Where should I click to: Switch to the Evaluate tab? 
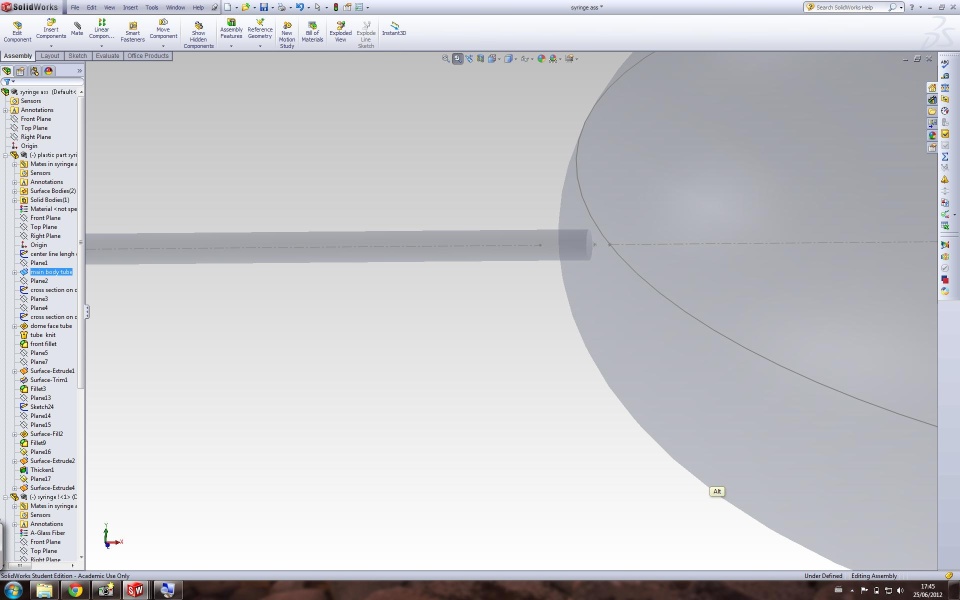(107, 56)
